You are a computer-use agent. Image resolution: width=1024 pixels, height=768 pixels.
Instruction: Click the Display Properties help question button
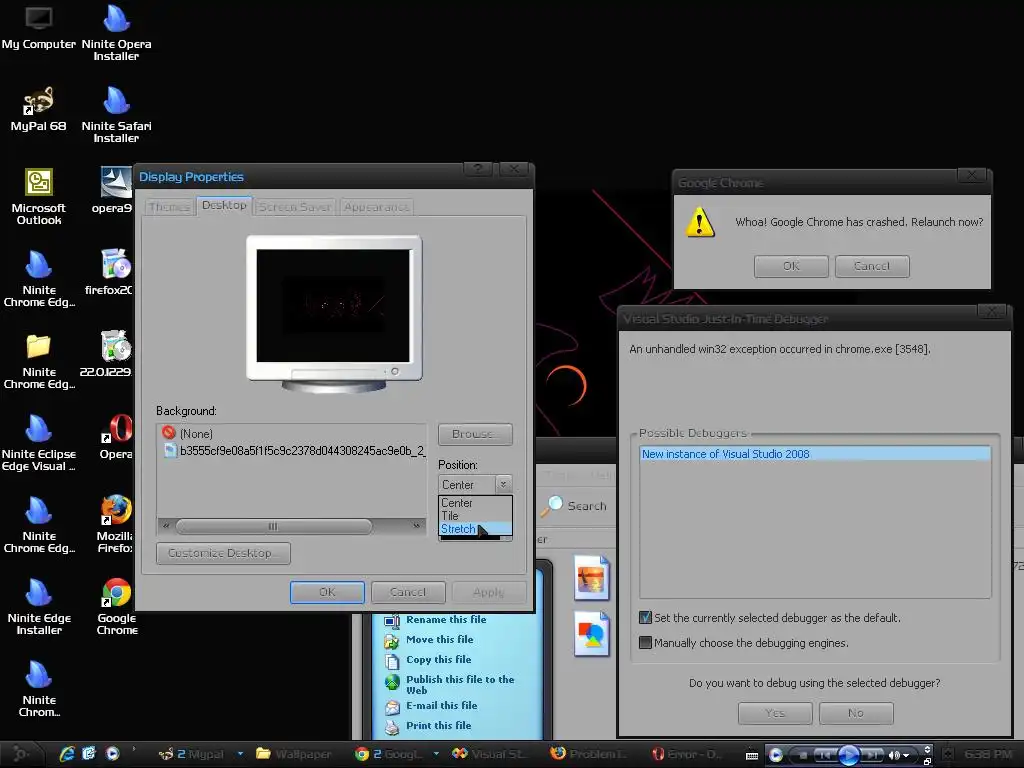coord(478,168)
